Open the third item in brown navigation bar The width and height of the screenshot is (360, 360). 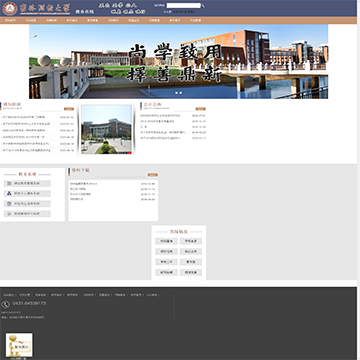[51, 20]
